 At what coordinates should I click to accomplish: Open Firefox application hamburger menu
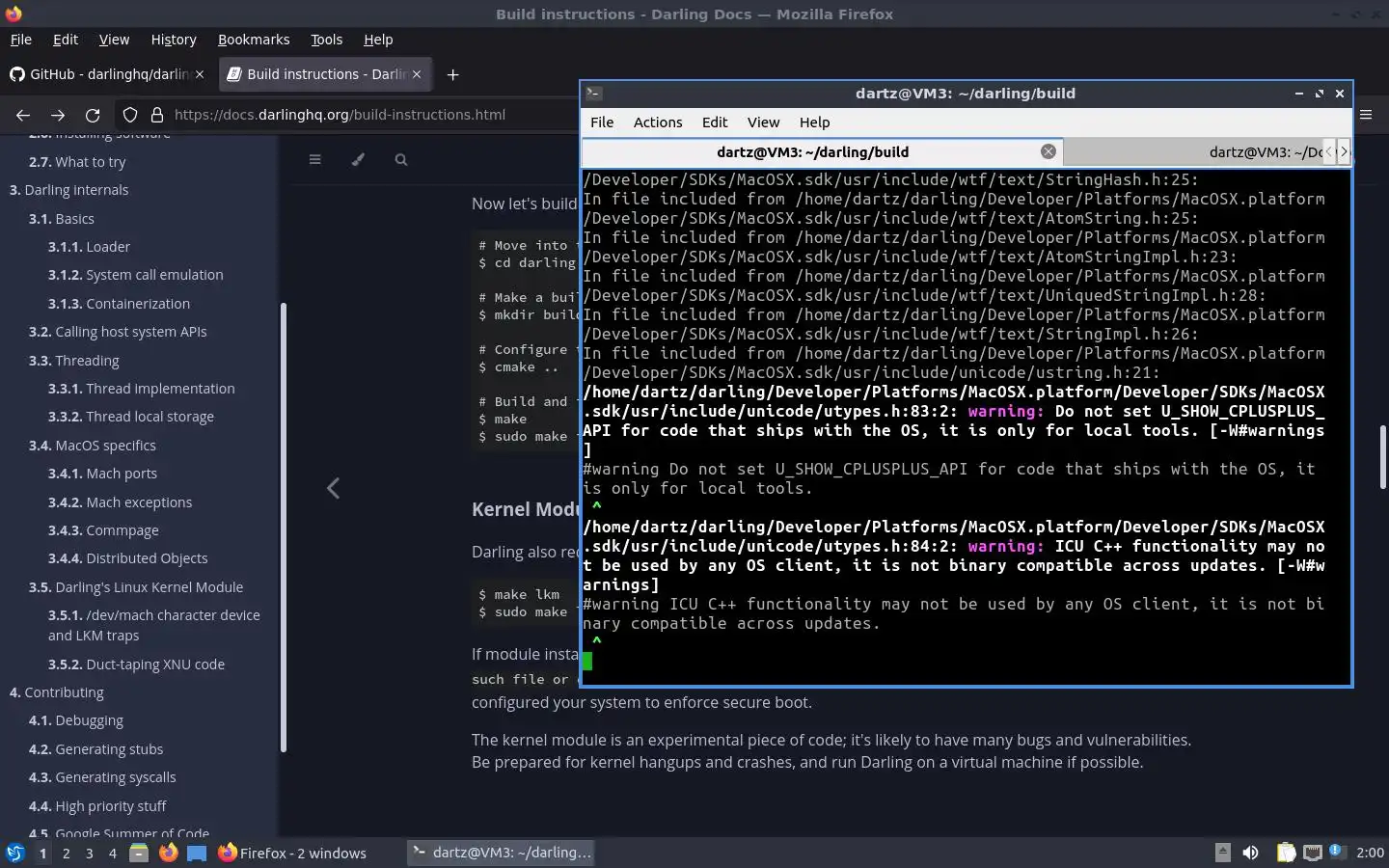point(1366,115)
